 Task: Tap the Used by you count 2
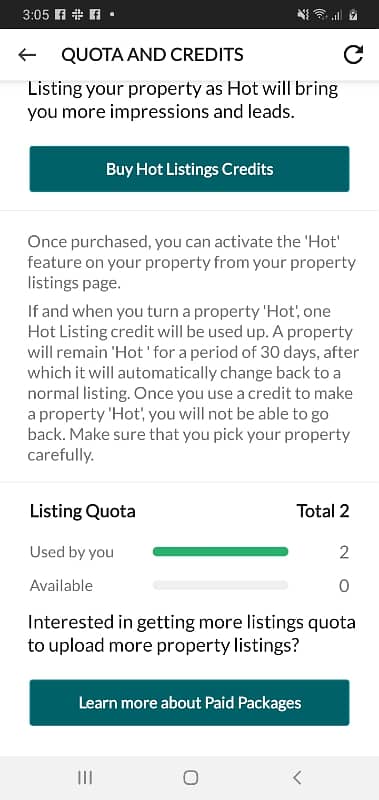coord(344,552)
